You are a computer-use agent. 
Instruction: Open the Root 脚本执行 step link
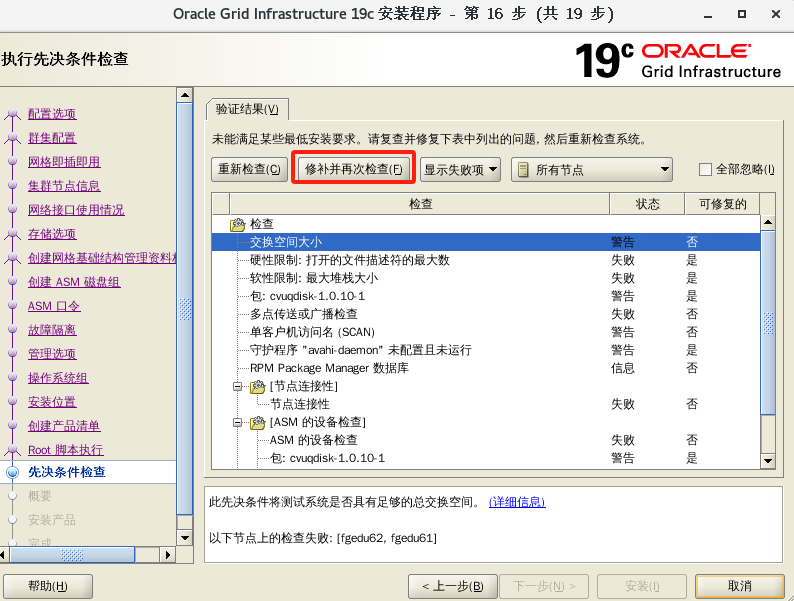click(66, 451)
